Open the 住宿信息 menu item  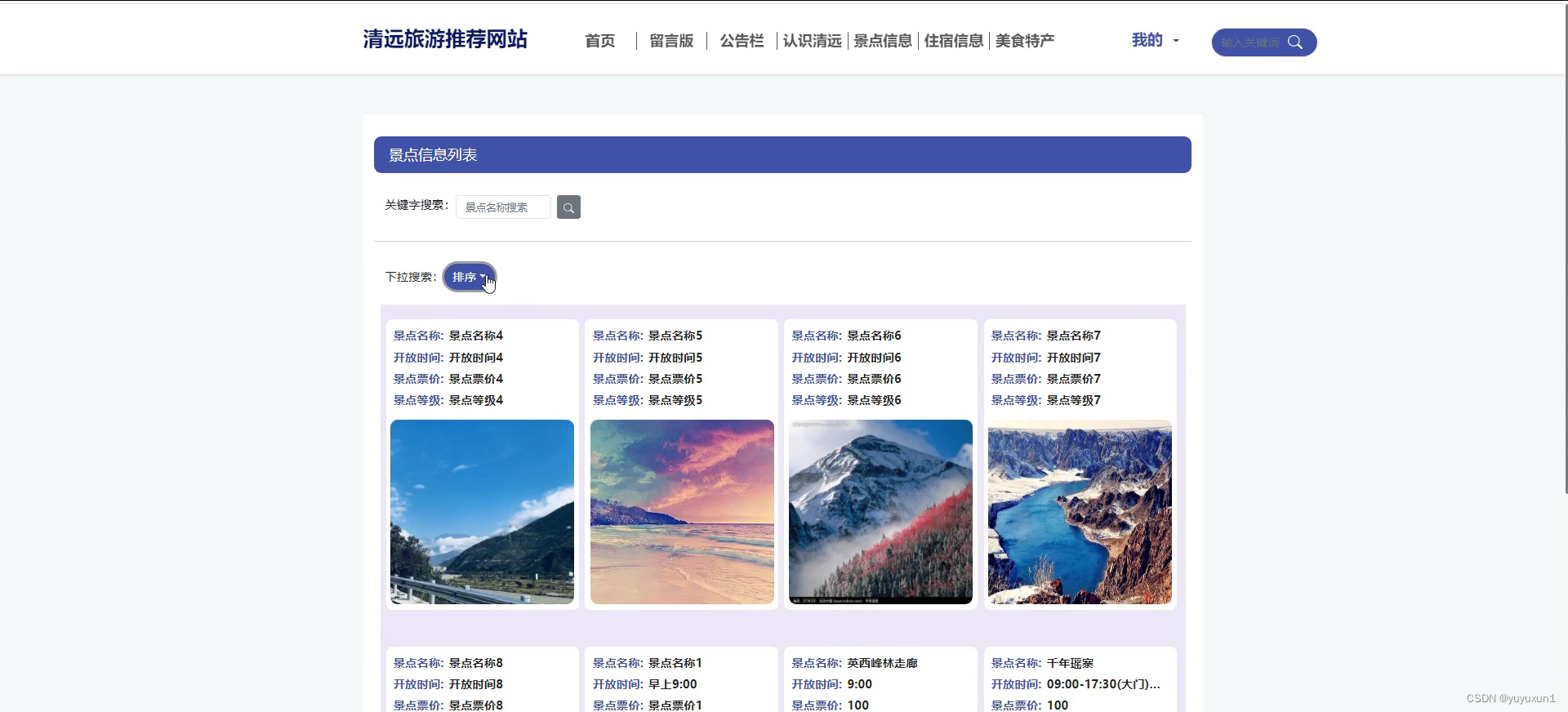[954, 41]
